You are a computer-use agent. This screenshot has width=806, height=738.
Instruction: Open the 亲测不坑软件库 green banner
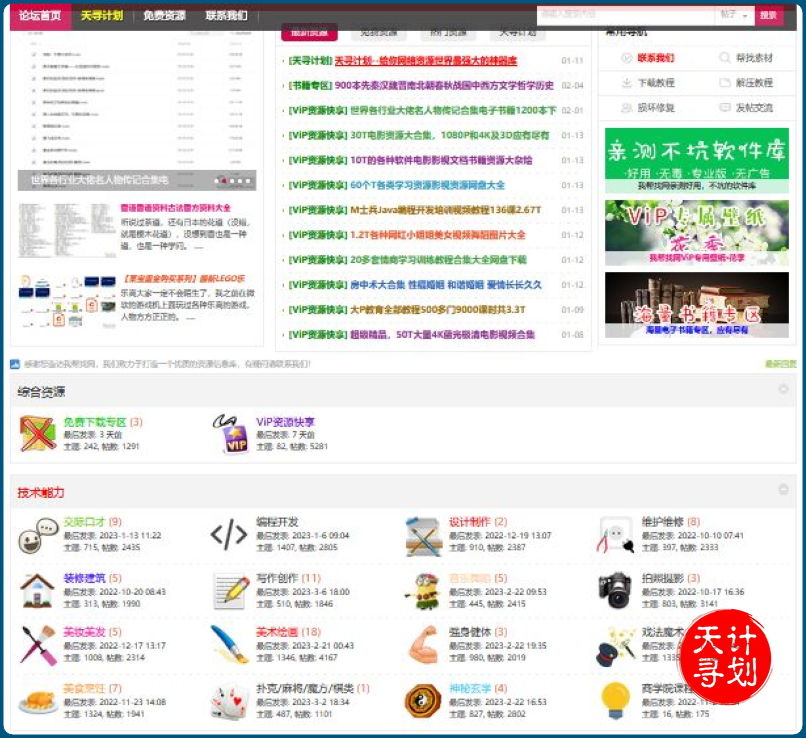point(696,159)
